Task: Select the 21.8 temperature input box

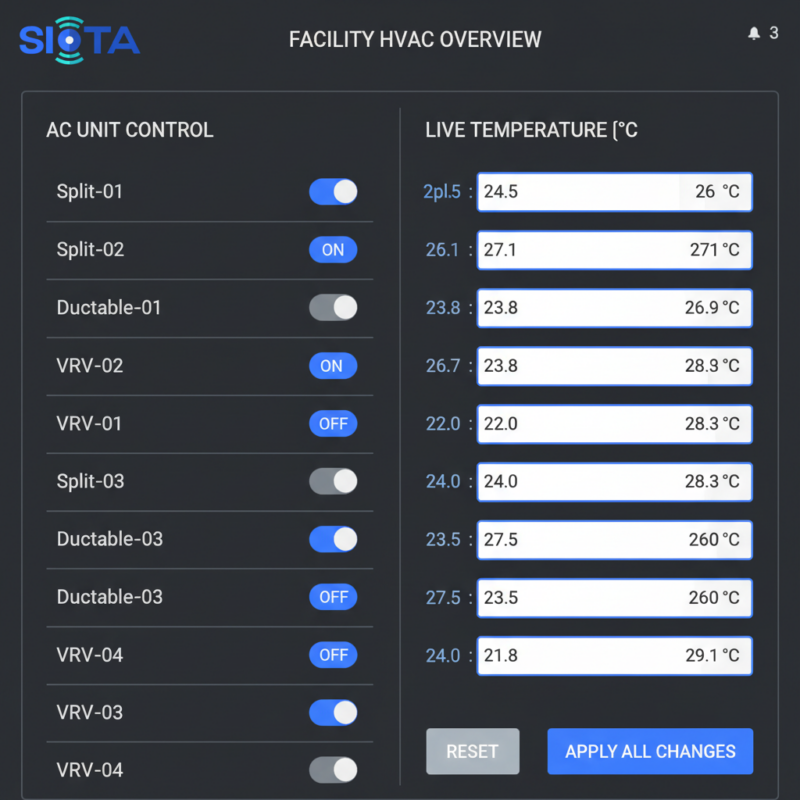Action: tap(614, 655)
